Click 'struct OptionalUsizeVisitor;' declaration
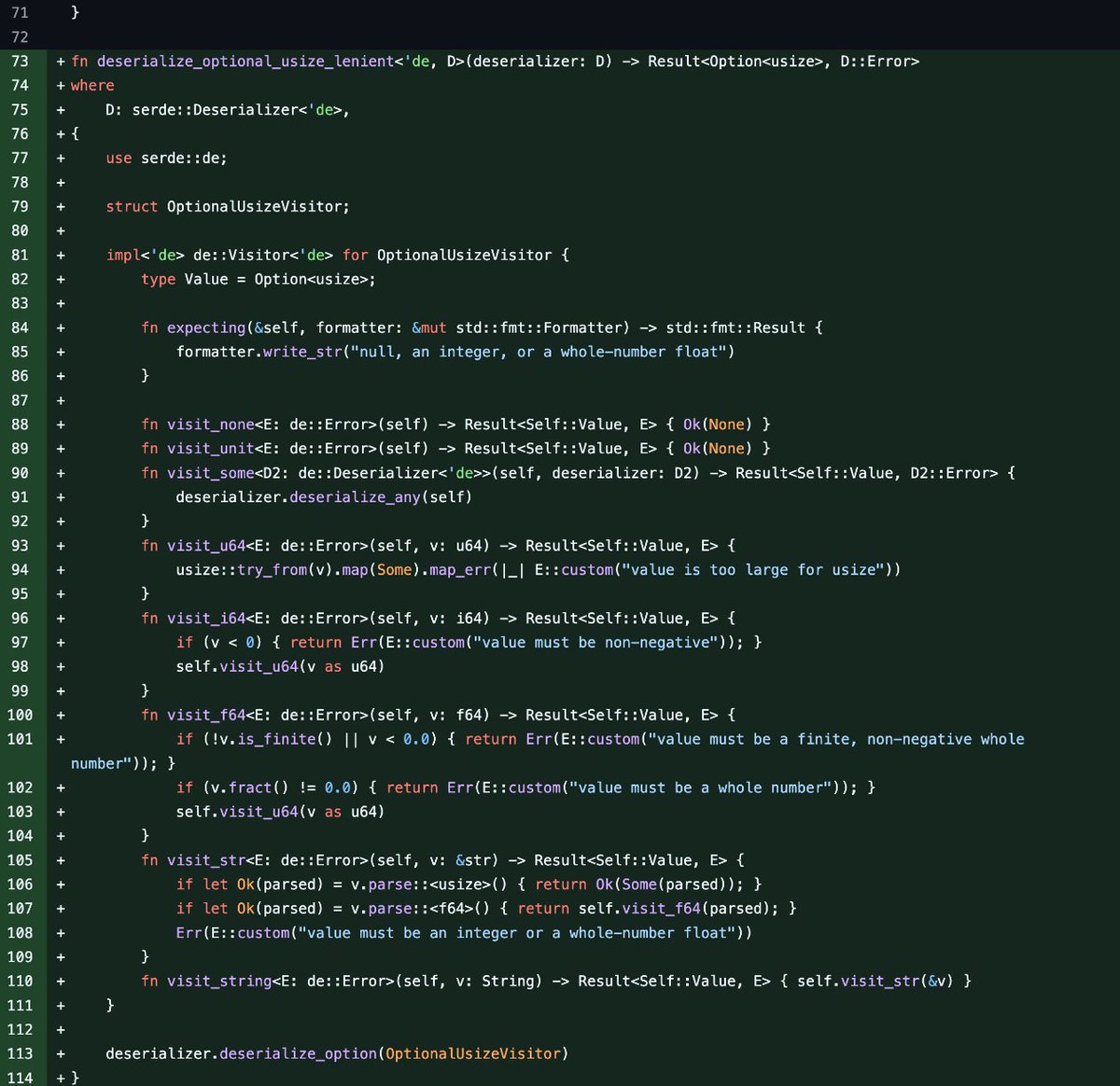Screen dimensions: 1120x1086 tap(228, 207)
